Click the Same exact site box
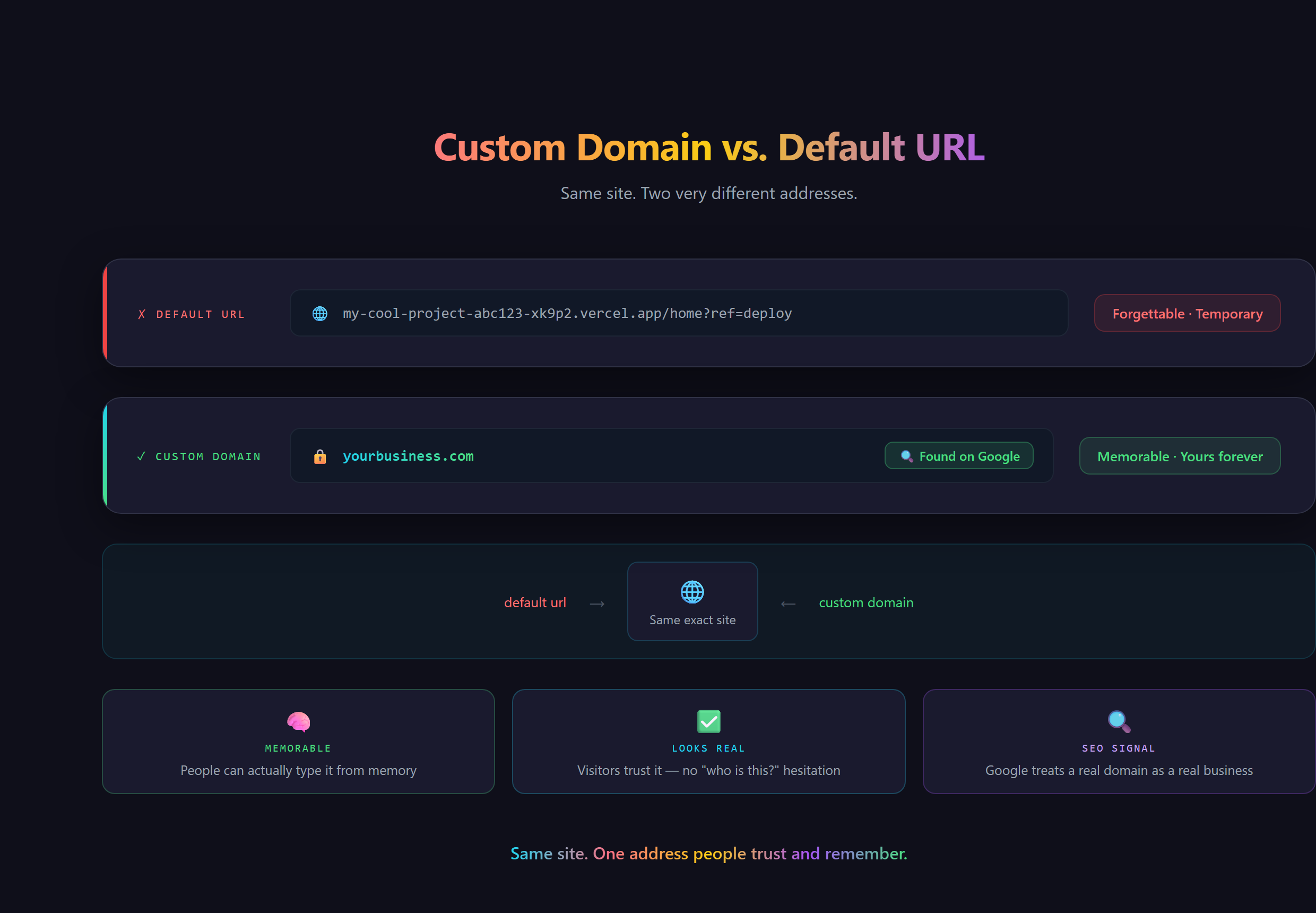This screenshot has width=1316, height=913. point(692,602)
